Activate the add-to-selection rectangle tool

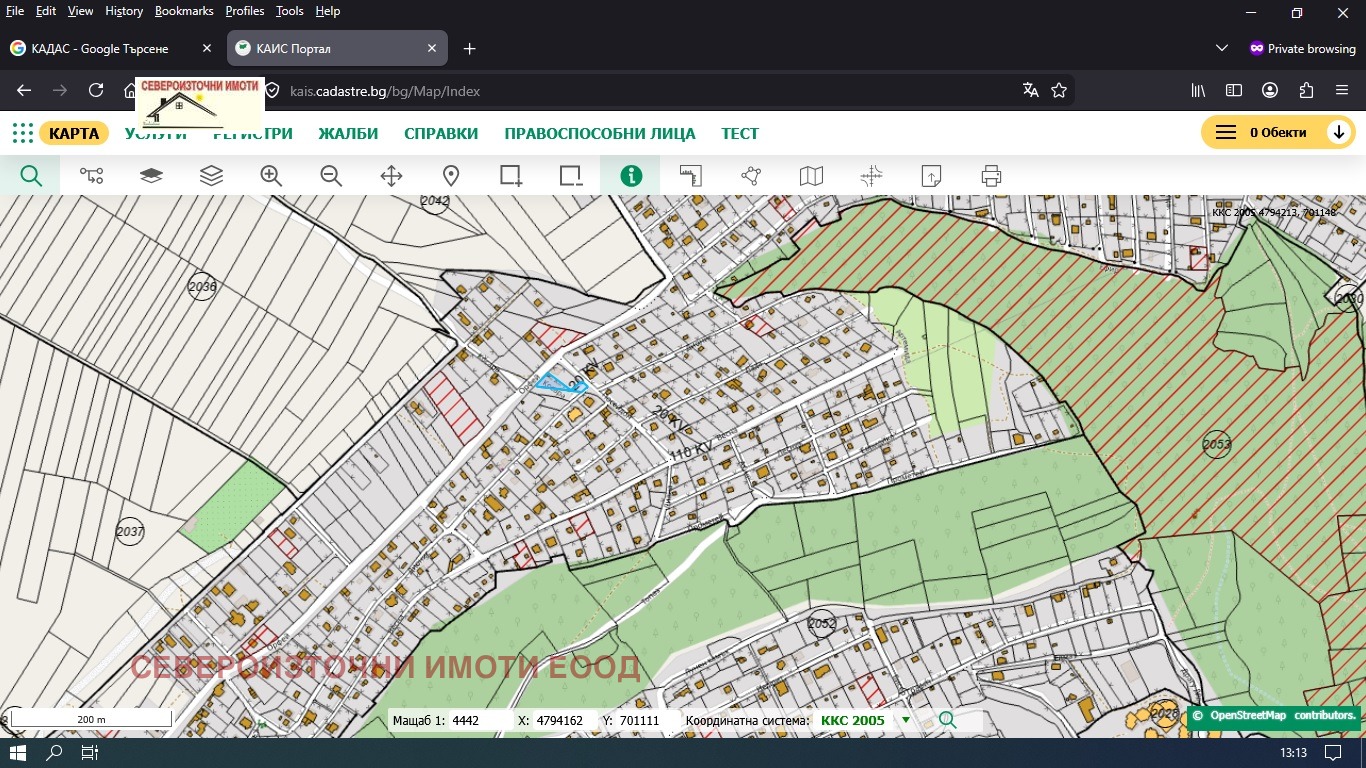point(511,176)
